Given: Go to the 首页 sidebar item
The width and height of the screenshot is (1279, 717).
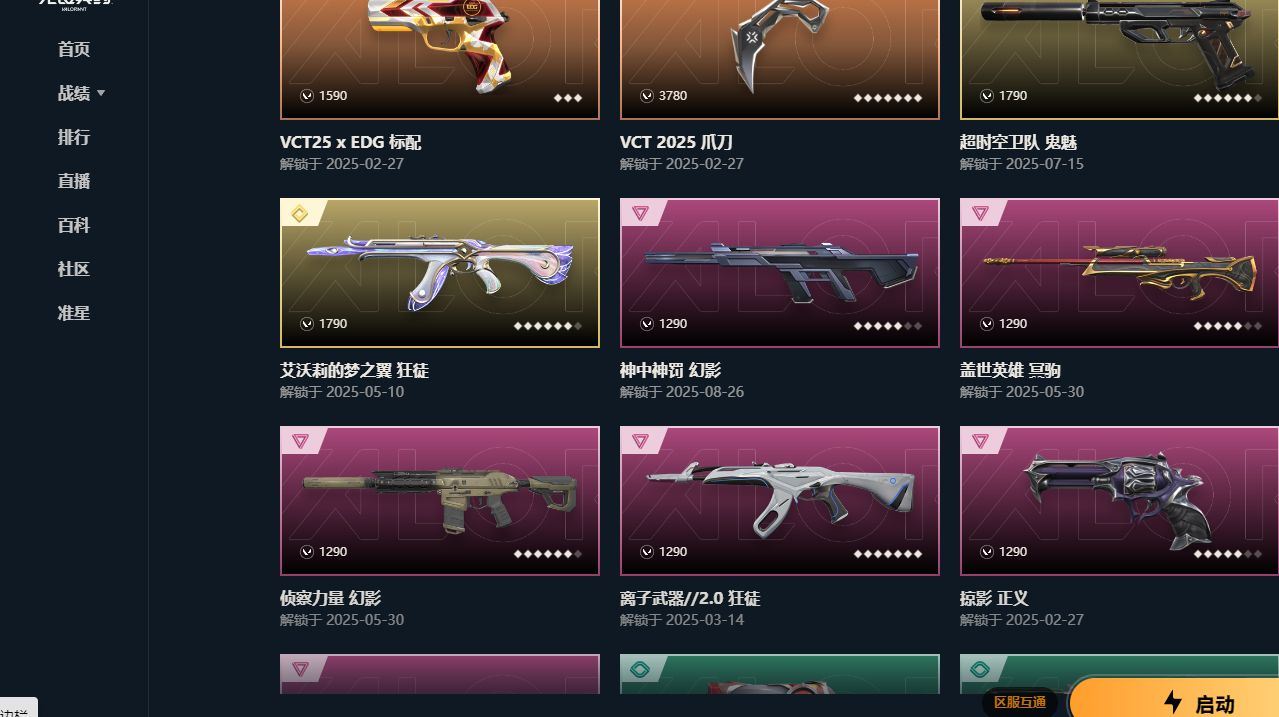Looking at the screenshot, I should (74, 49).
